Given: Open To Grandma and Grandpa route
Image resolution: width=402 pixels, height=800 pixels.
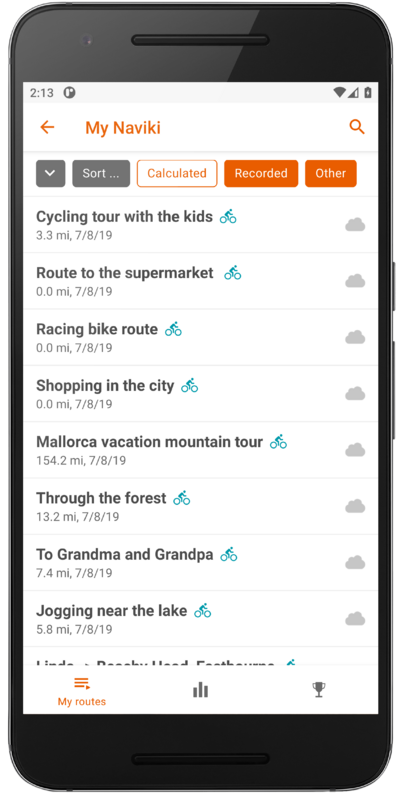Looking at the screenshot, I should (x=200, y=563).
